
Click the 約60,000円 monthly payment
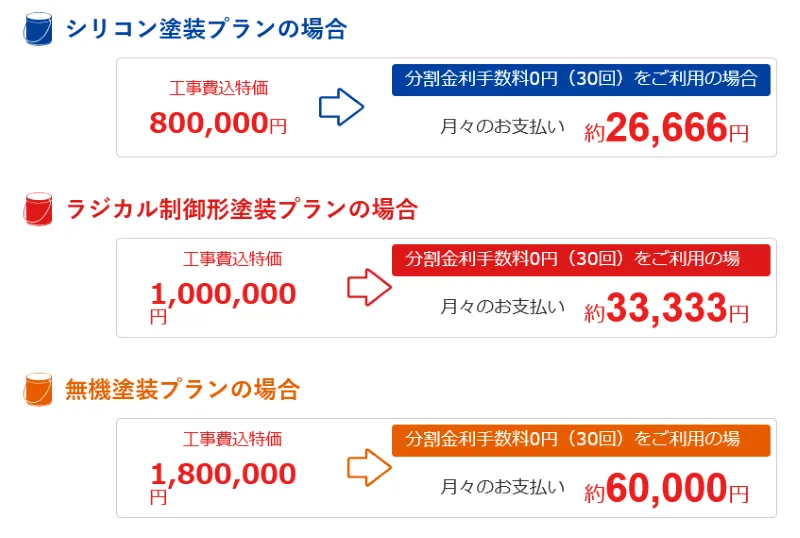click(666, 489)
